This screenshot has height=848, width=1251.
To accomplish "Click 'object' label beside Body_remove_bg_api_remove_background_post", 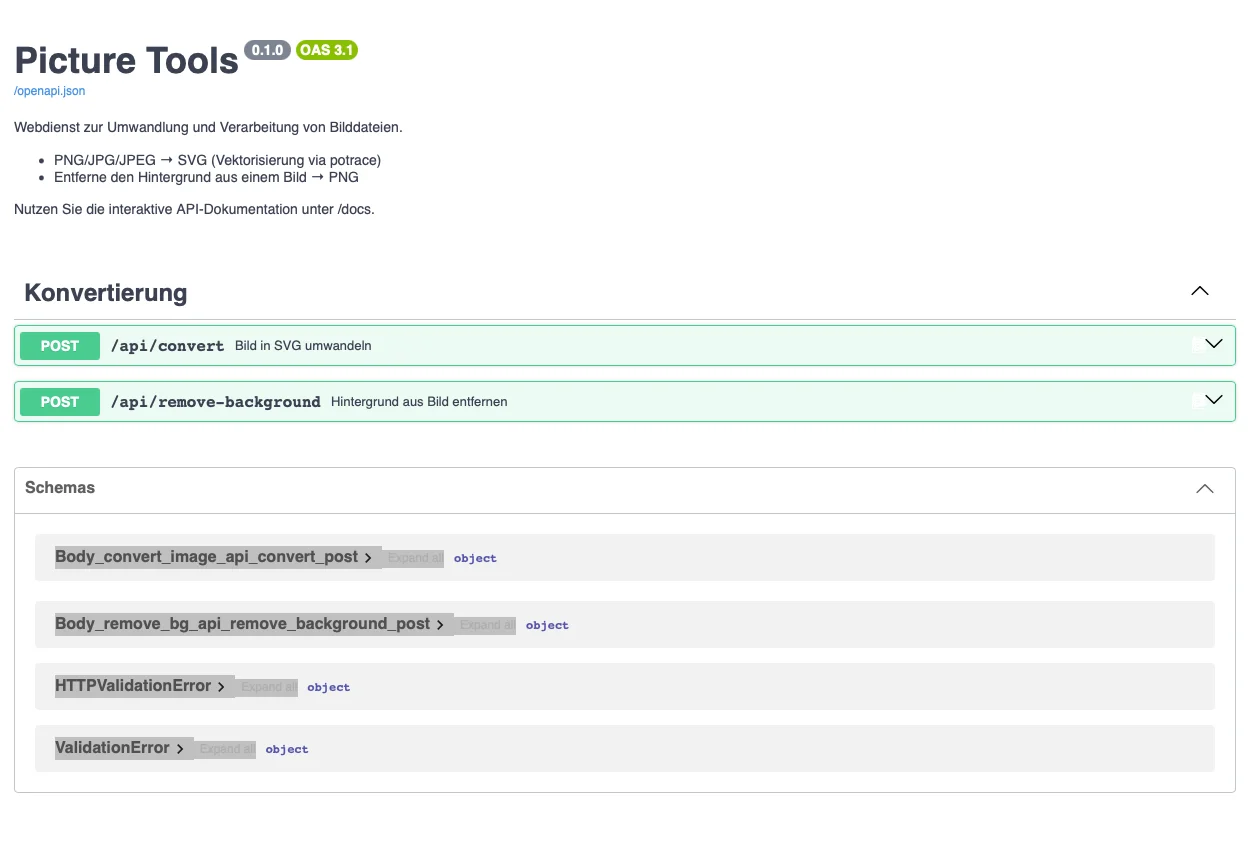I will click(x=547, y=625).
